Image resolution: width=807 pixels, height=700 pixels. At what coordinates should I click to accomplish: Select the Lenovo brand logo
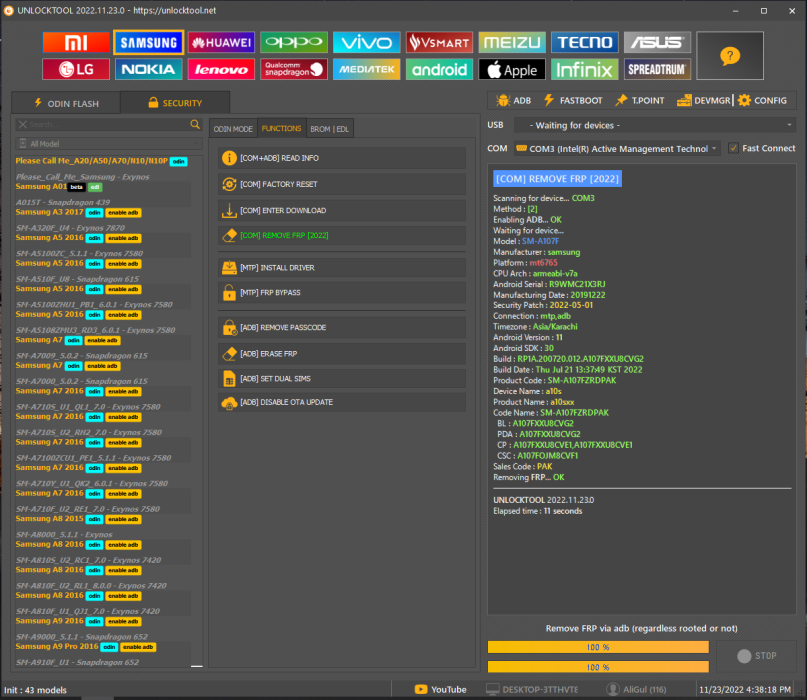coord(221,69)
